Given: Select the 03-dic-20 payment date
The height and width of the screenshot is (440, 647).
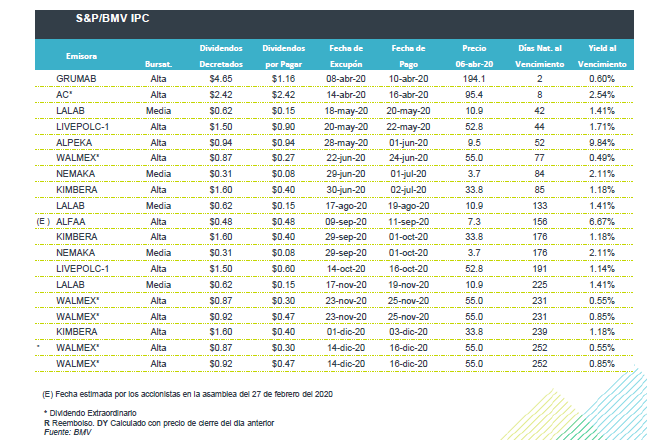Looking at the screenshot, I should pos(408,332).
